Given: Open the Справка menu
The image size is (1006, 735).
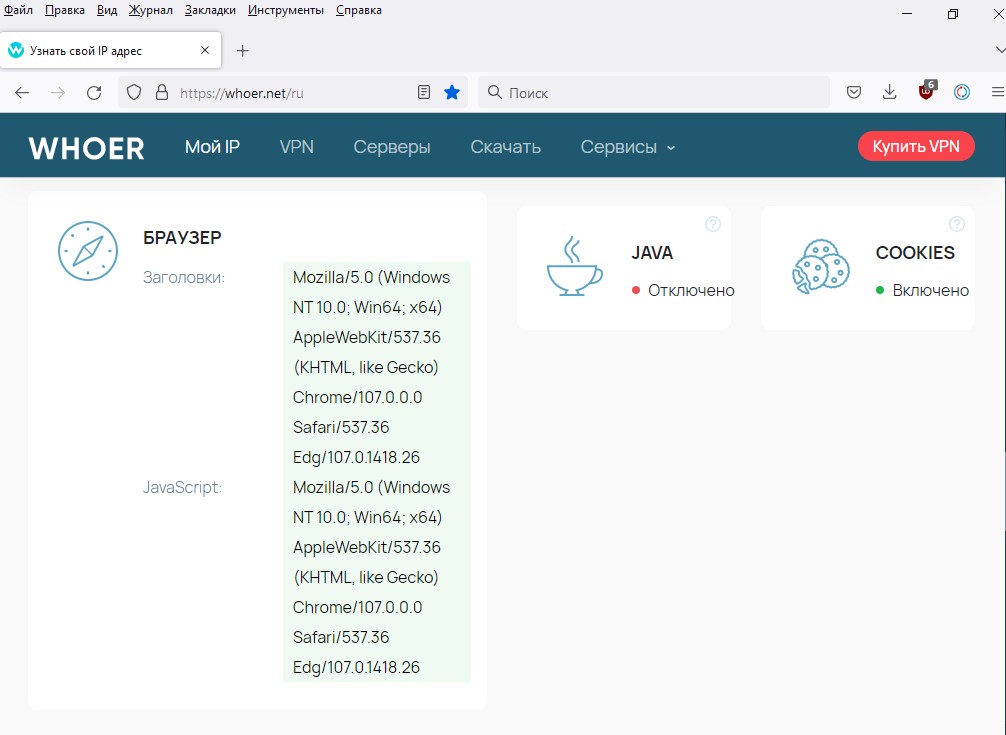Looking at the screenshot, I should [359, 10].
